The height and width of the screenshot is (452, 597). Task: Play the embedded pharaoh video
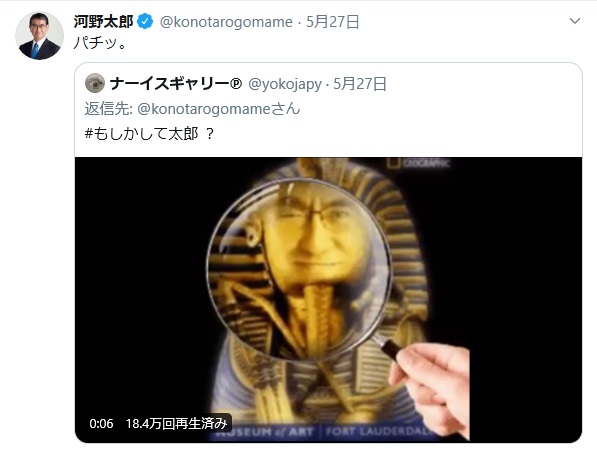pyautogui.click(x=328, y=300)
